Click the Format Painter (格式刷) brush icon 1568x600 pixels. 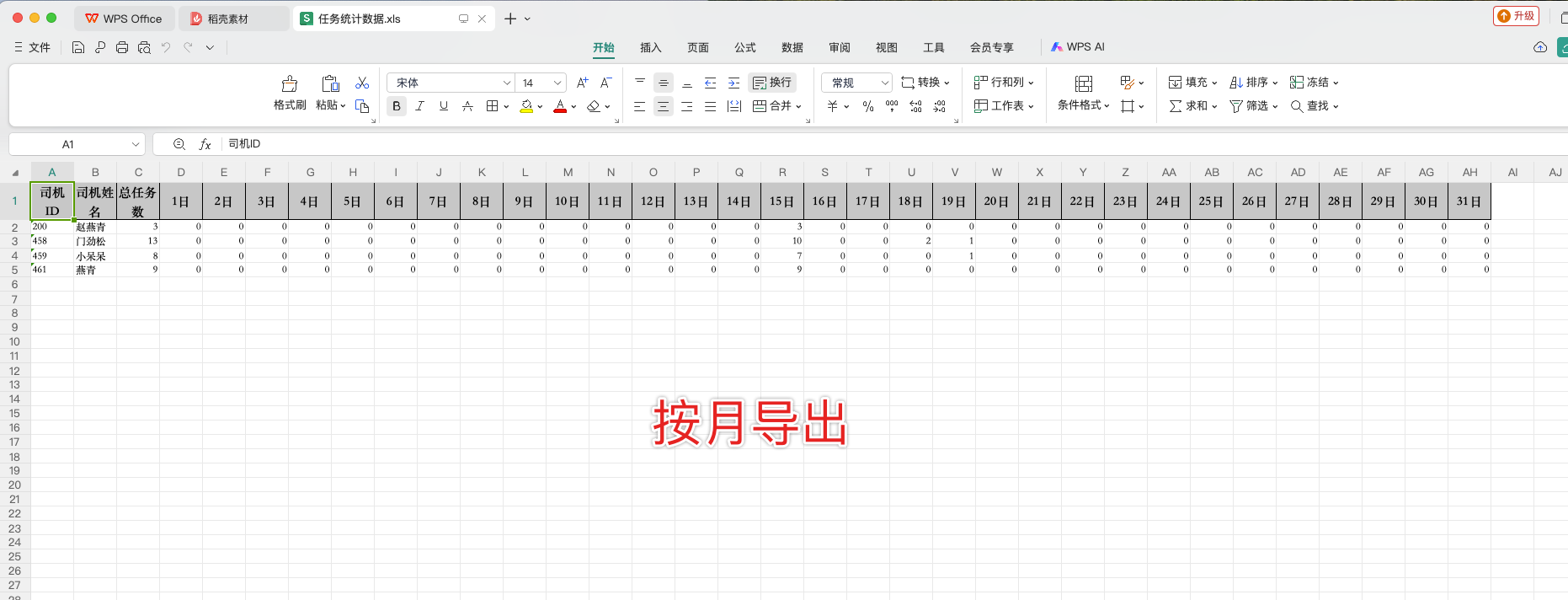click(290, 83)
